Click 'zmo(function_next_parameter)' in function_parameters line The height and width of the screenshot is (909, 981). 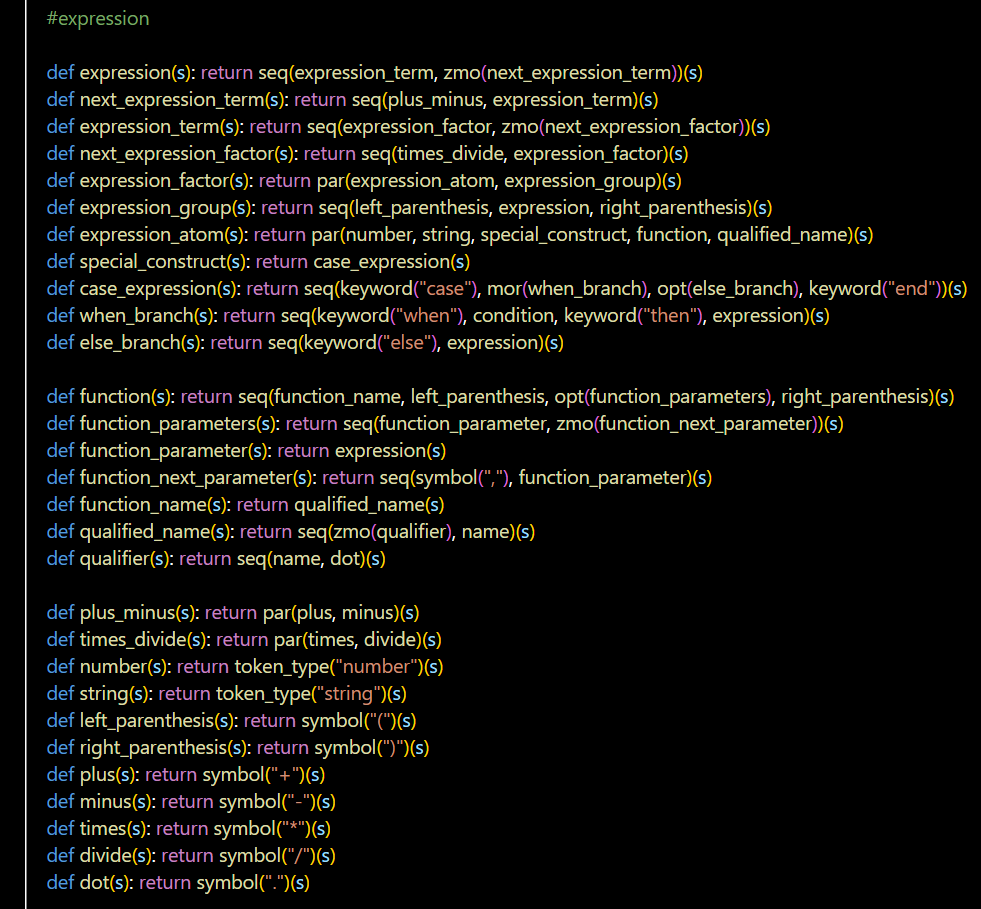[x=687, y=423]
